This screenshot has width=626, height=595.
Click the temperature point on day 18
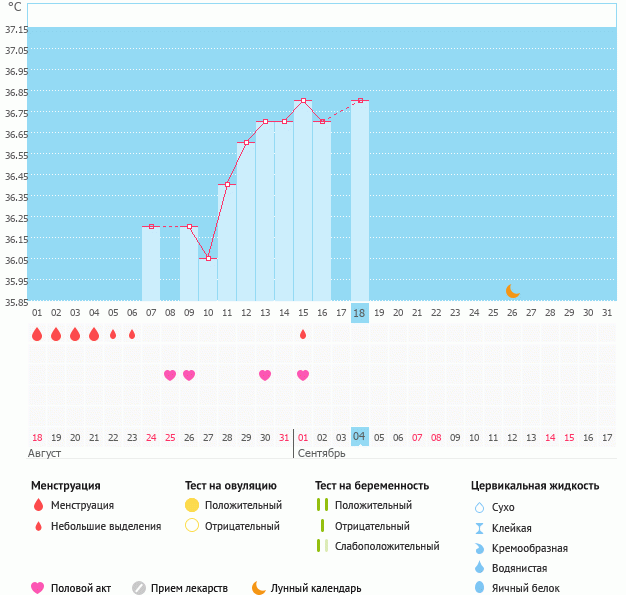(360, 101)
